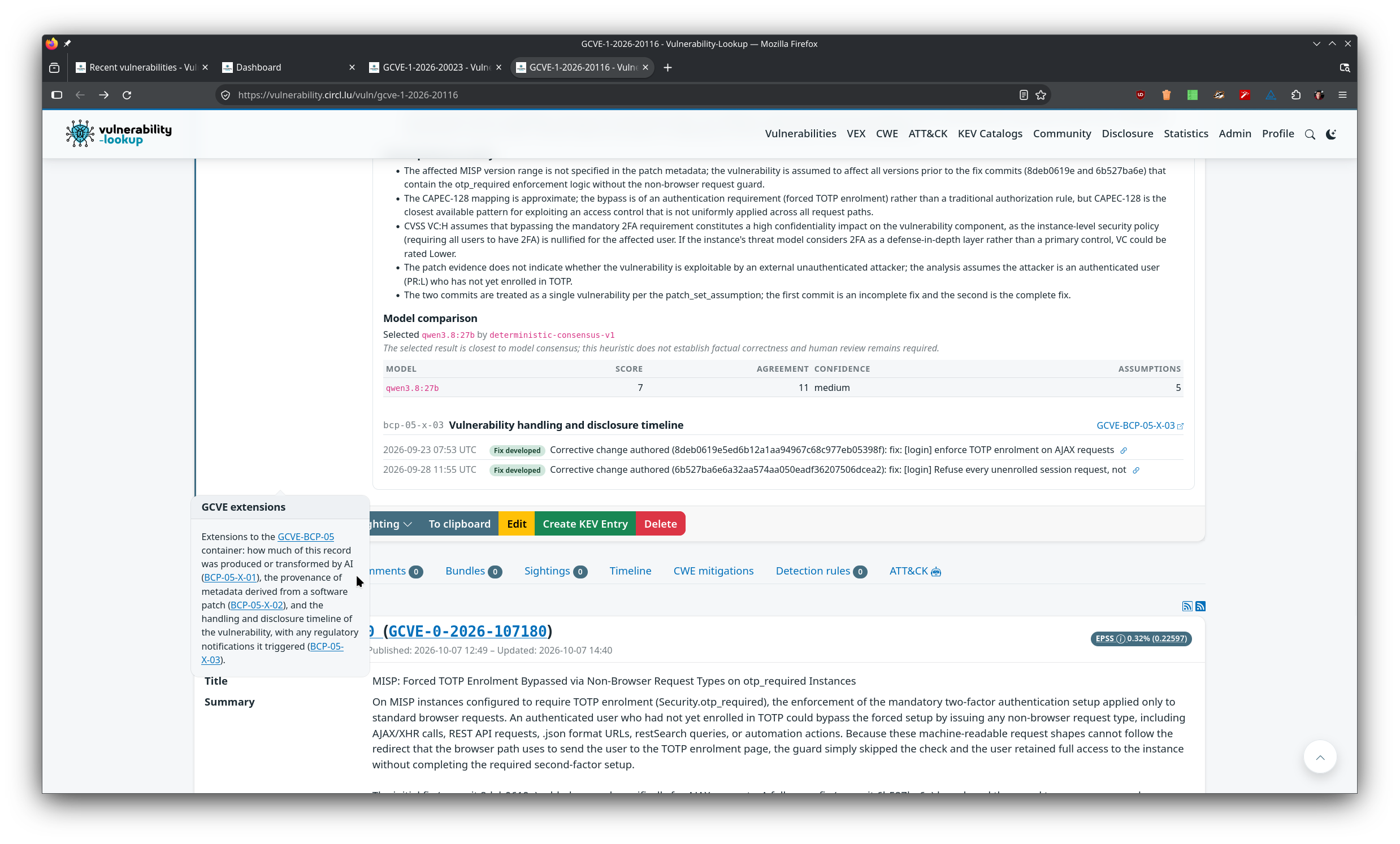Click the permalink icon for the 2026-09-23 timeline entry
The width and height of the screenshot is (1400, 844).
pyautogui.click(x=1123, y=450)
